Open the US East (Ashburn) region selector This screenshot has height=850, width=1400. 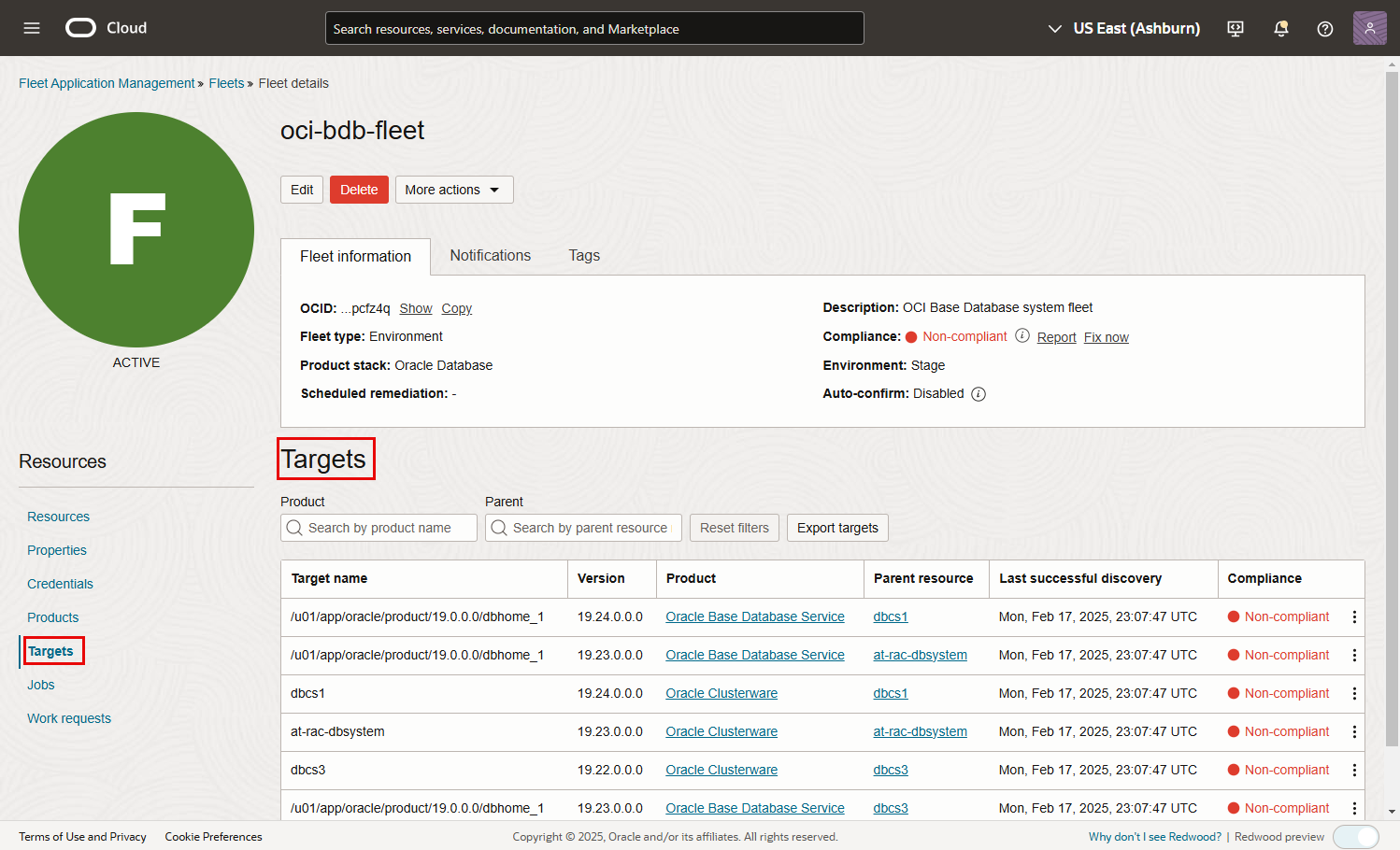coord(1123,29)
